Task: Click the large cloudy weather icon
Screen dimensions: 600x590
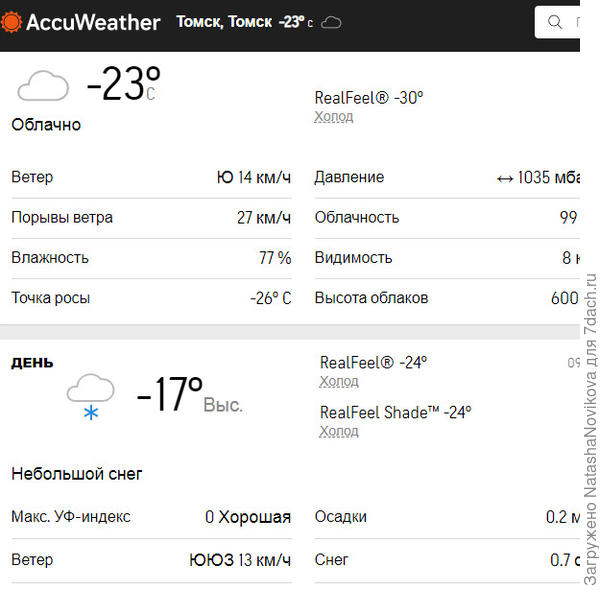Action: (43, 86)
